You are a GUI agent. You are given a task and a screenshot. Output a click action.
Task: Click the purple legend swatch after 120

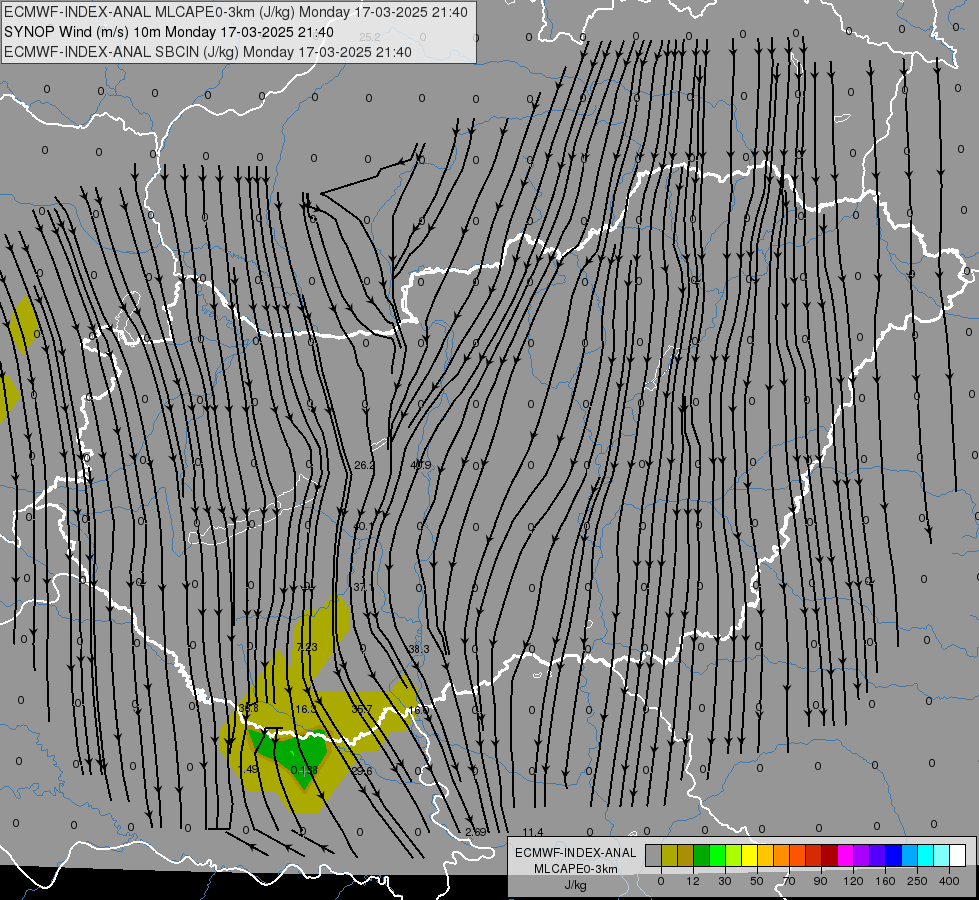(x=862, y=855)
